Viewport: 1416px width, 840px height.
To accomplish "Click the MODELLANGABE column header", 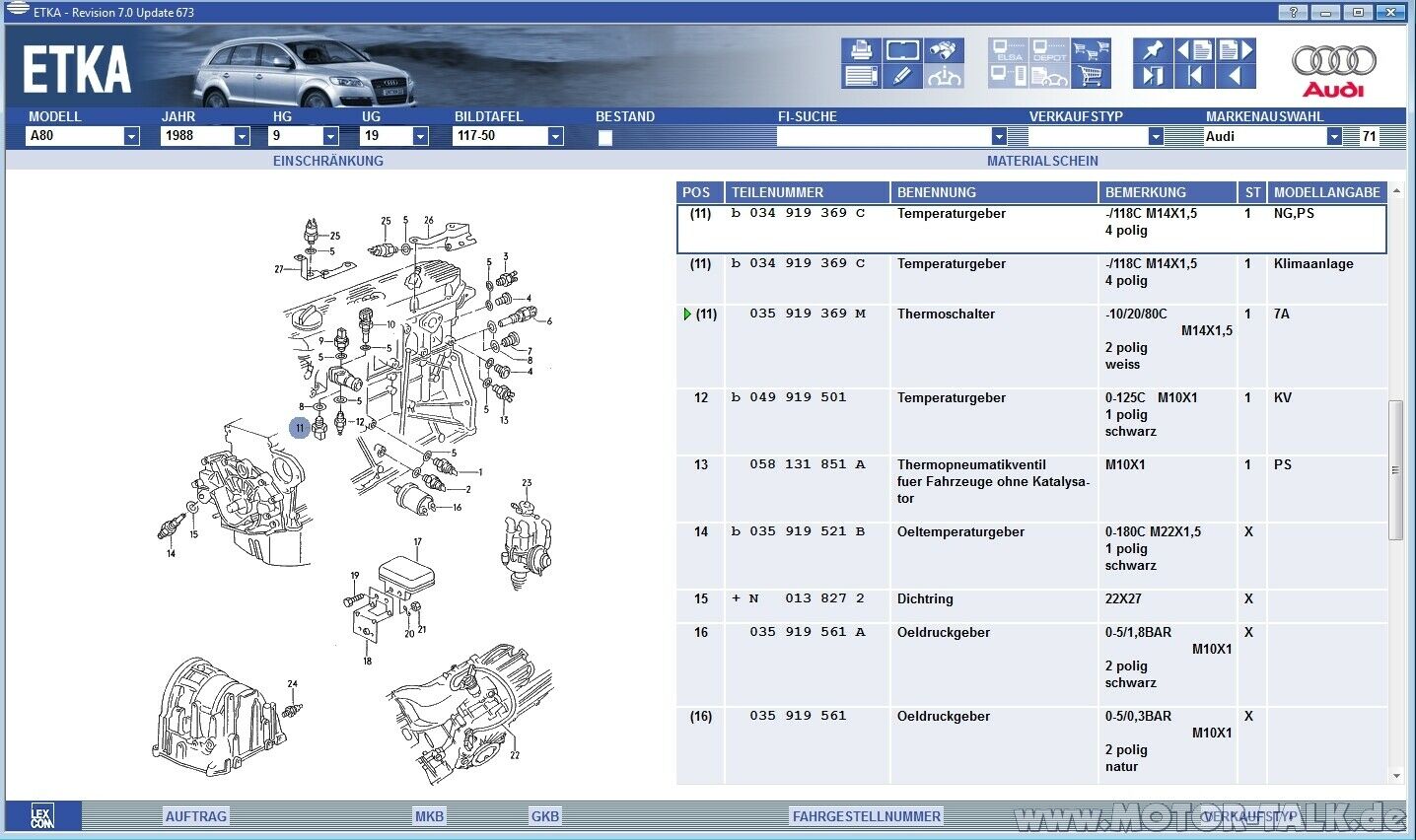I will tap(1326, 192).
